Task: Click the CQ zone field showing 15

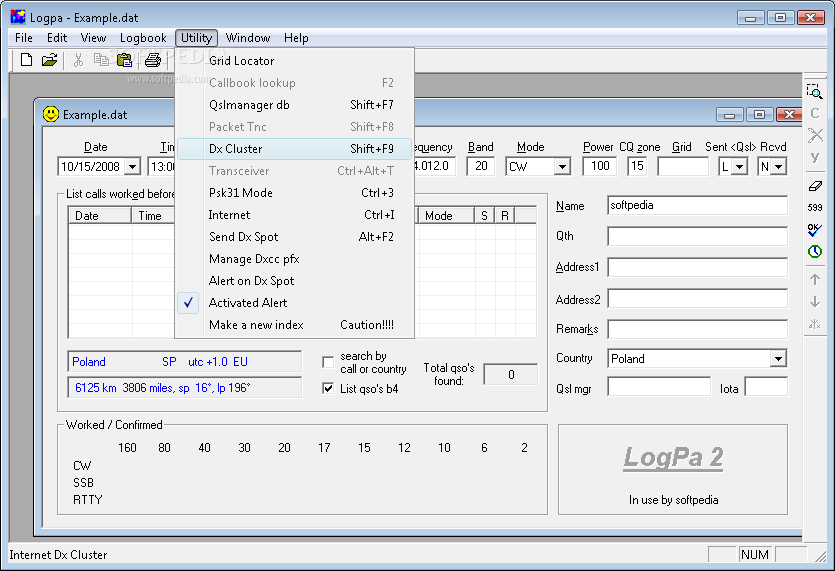Action: point(637,166)
